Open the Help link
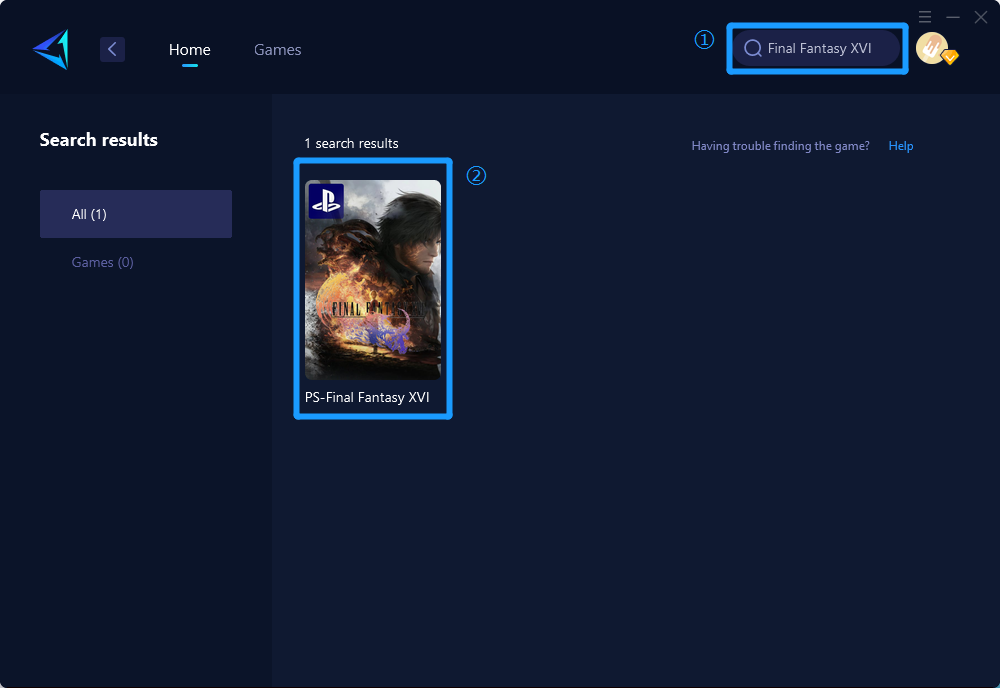This screenshot has width=1000, height=688. [x=901, y=146]
